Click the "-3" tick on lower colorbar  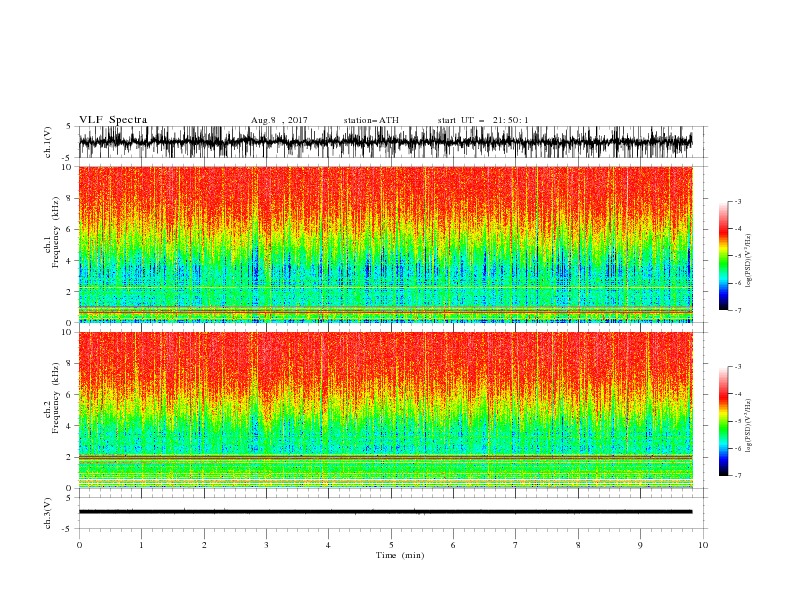click(737, 367)
